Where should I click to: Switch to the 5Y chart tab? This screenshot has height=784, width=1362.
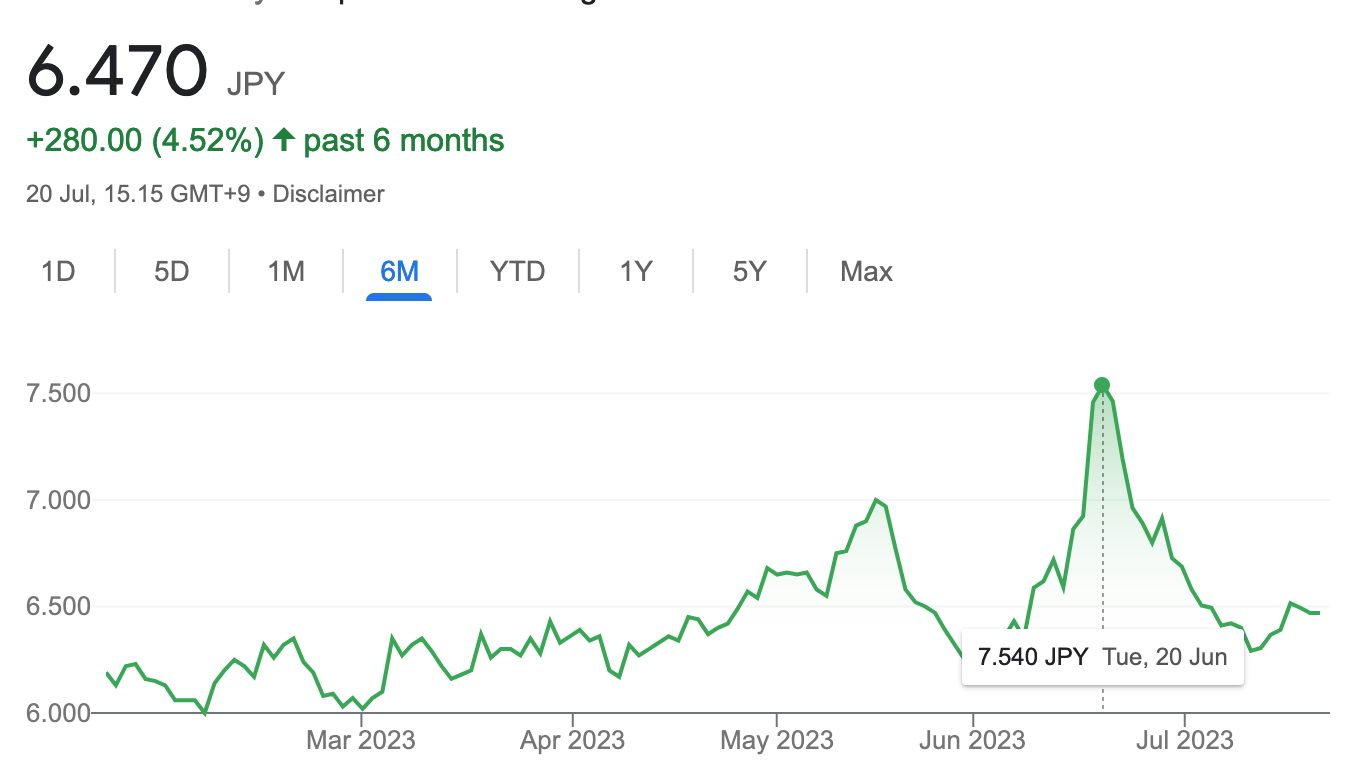tap(749, 271)
